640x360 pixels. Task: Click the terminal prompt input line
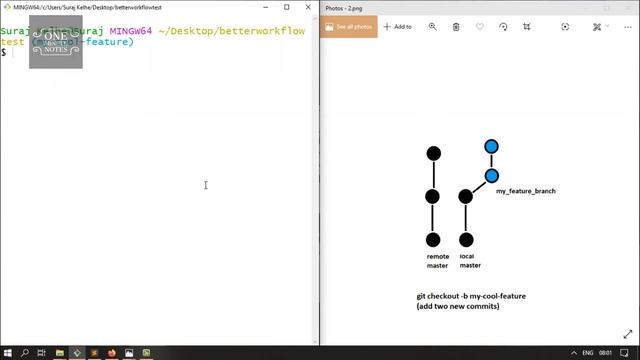pyautogui.click(x=157, y=53)
